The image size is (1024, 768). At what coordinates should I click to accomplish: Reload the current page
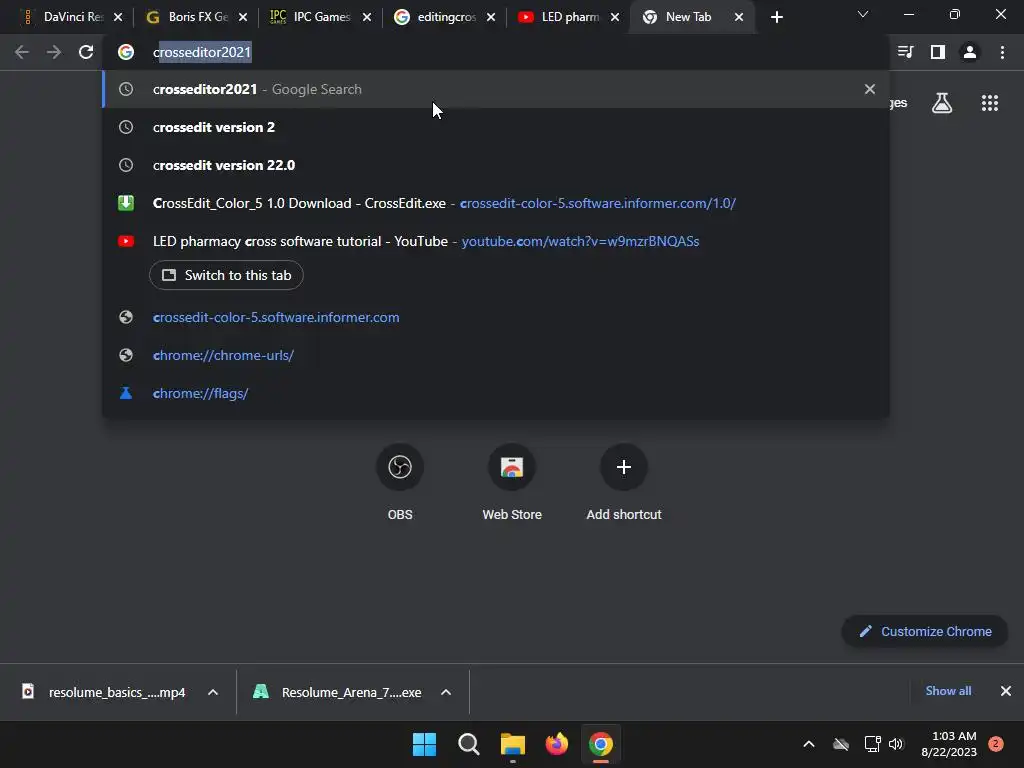pyautogui.click(x=86, y=52)
